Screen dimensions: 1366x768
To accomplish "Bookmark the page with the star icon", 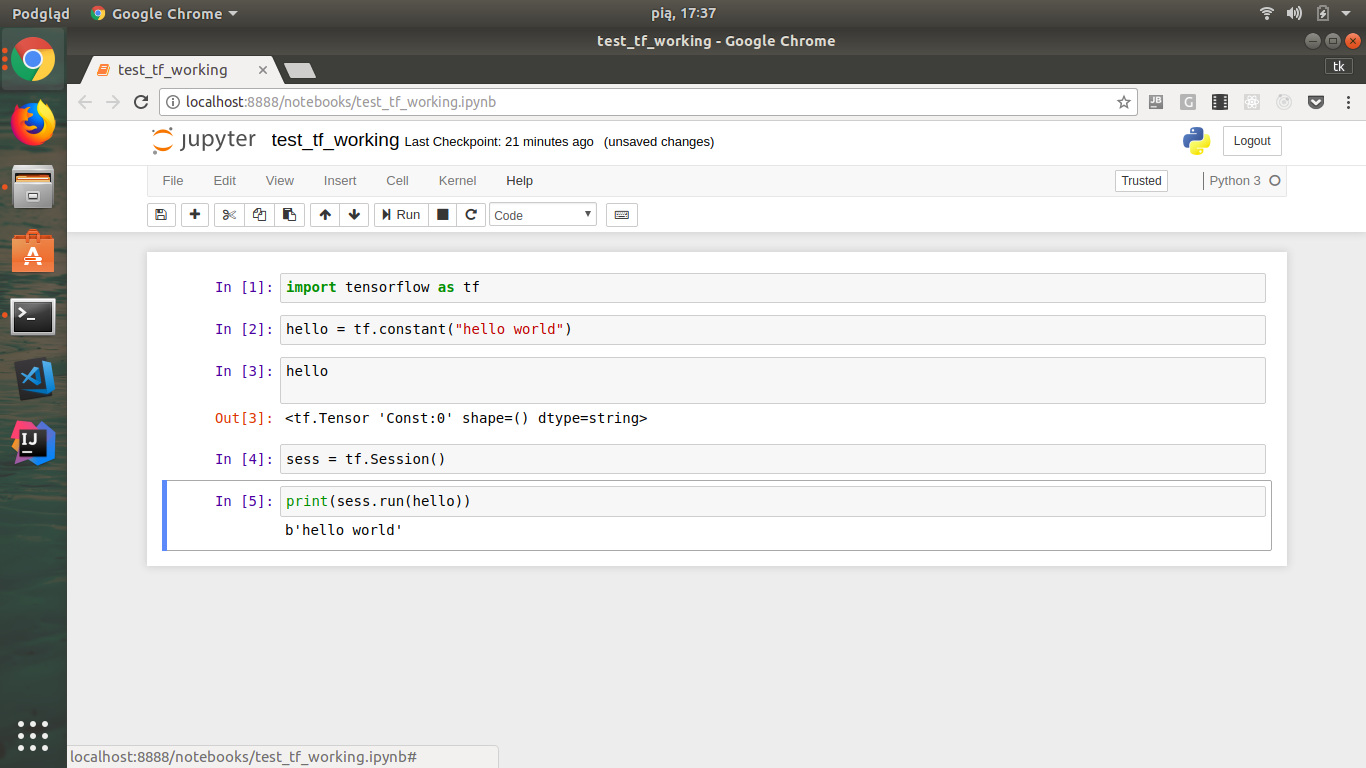I will [x=1123, y=101].
